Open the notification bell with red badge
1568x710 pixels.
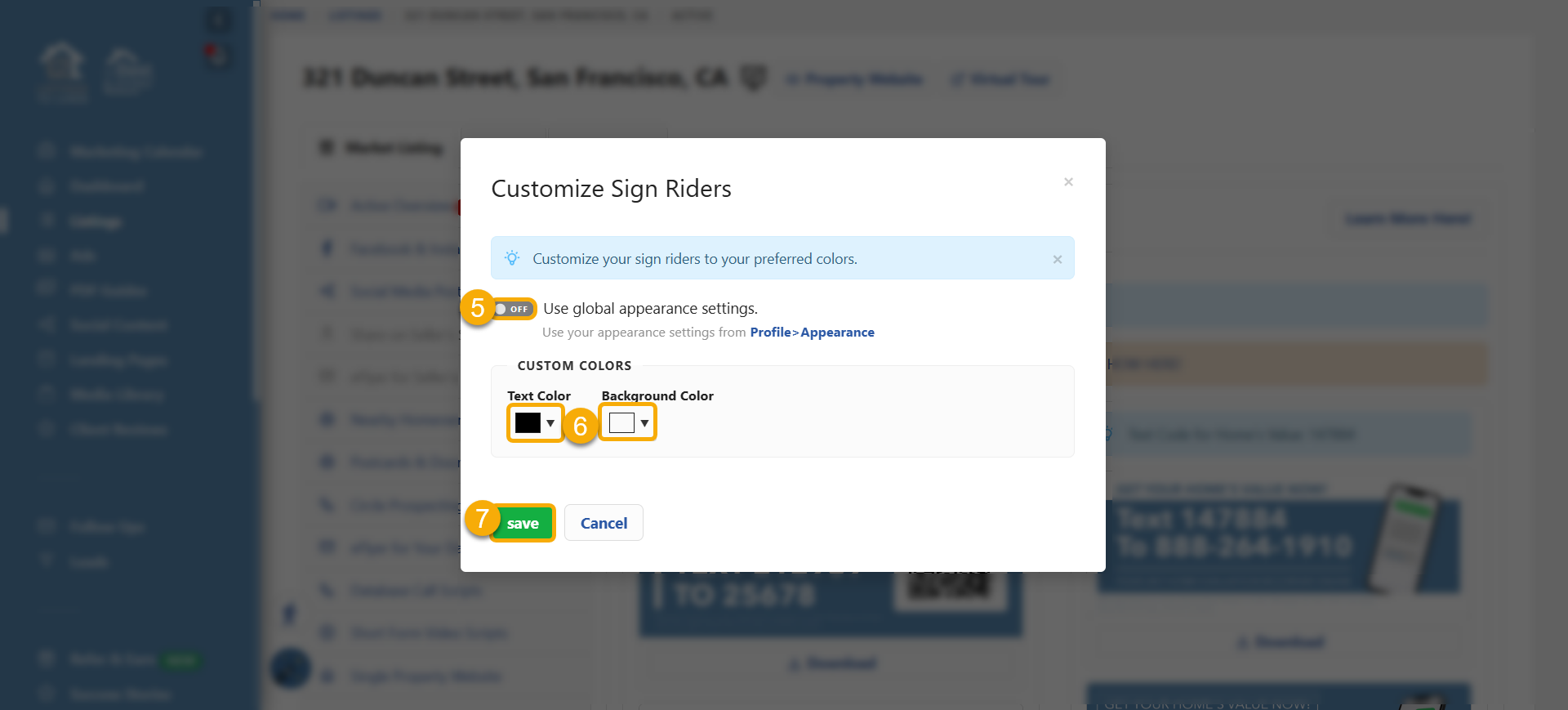(217, 55)
